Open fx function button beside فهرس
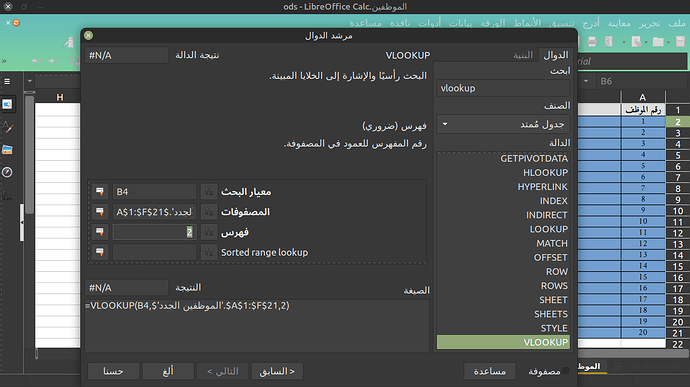The image size is (690, 387). (x=209, y=232)
